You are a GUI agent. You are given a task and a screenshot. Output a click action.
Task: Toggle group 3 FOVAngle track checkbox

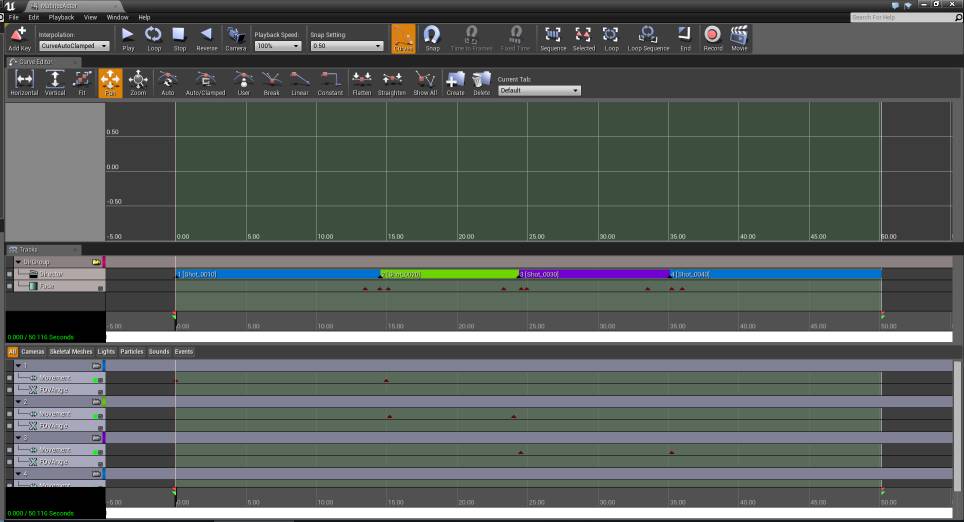point(9,462)
